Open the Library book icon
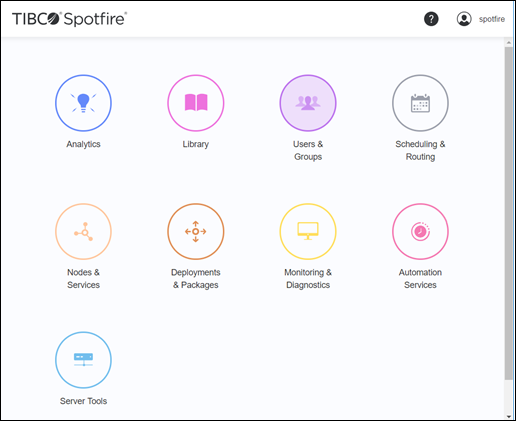Image resolution: width=516 pixels, height=421 pixels. [x=196, y=103]
